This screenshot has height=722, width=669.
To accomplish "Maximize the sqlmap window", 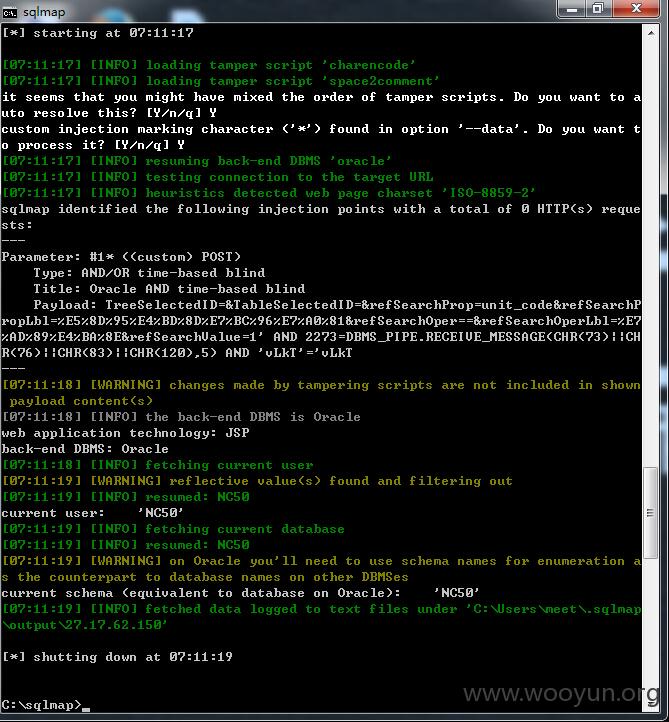I will point(599,8).
